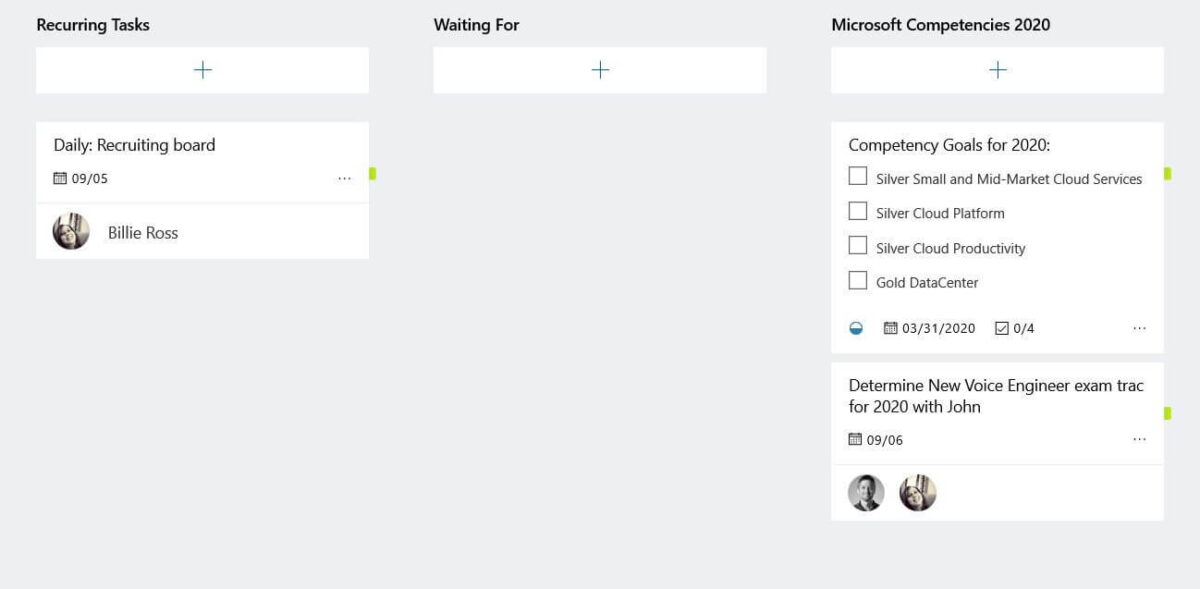Click the Recurring Tasks column heading
This screenshot has height=589, width=1200.
coord(92,24)
